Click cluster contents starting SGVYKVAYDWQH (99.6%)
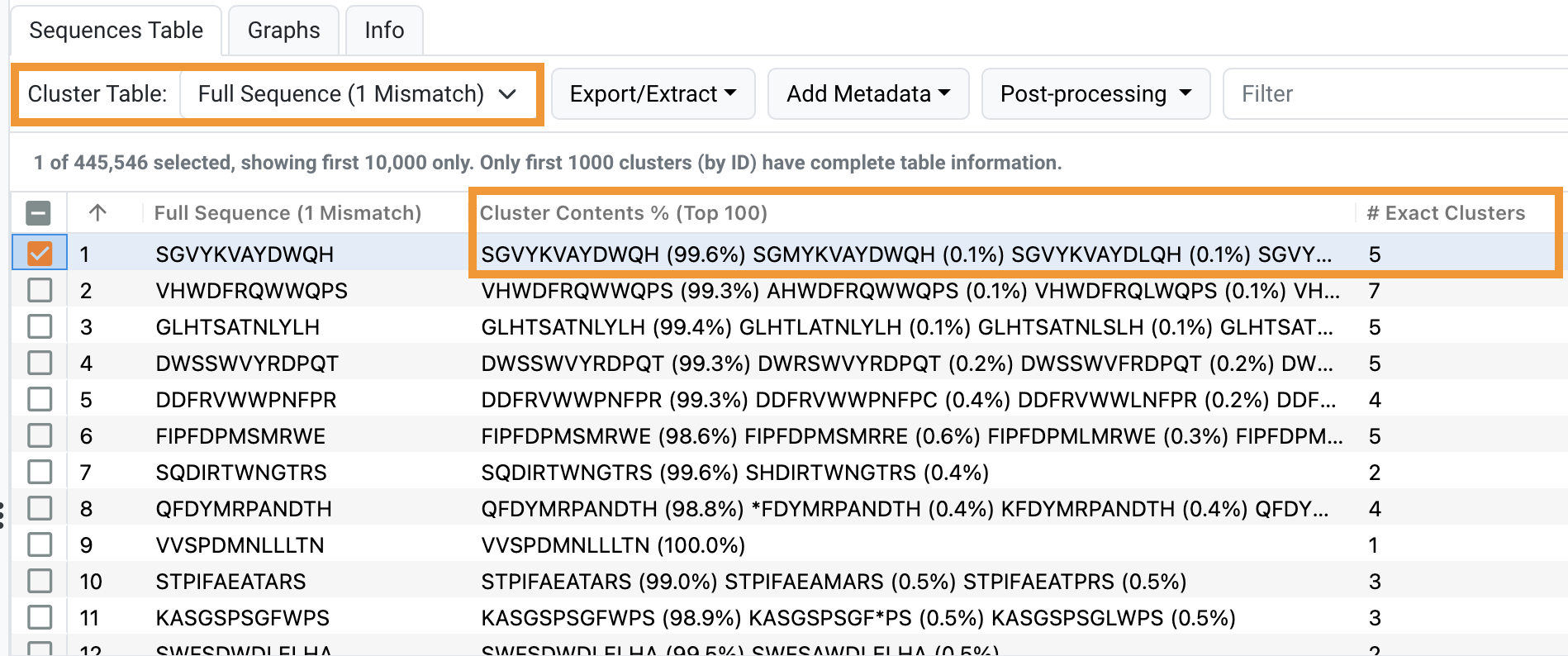The width and height of the screenshot is (1568, 656). pyautogui.click(x=906, y=254)
